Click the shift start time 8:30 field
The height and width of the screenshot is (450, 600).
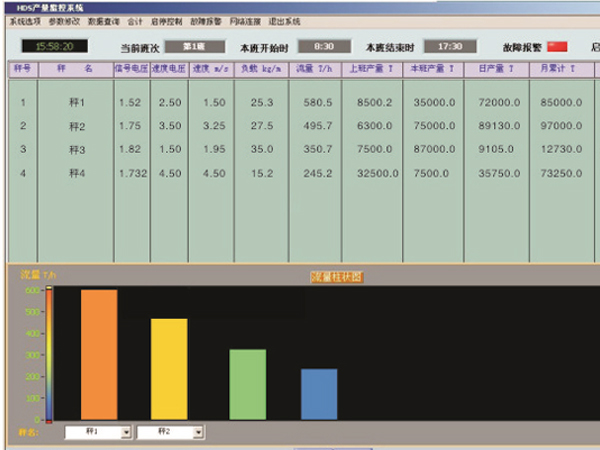pos(324,46)
